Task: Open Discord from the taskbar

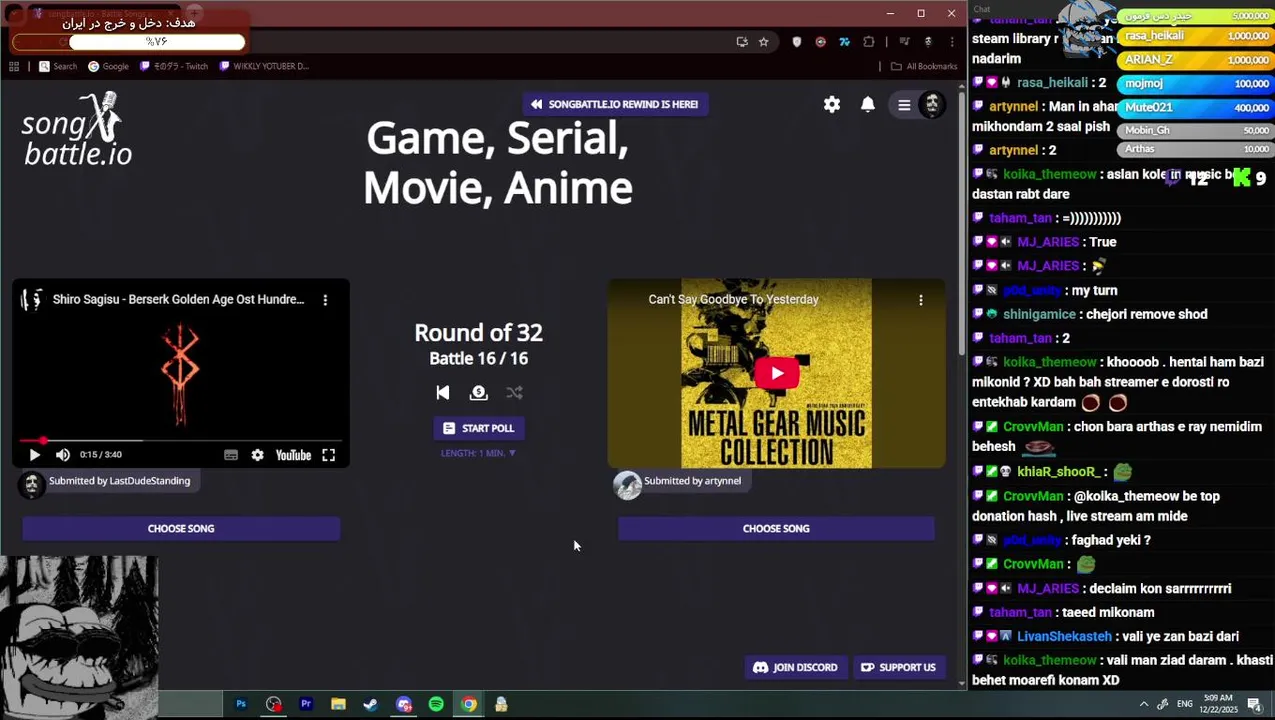Action: 404,704
